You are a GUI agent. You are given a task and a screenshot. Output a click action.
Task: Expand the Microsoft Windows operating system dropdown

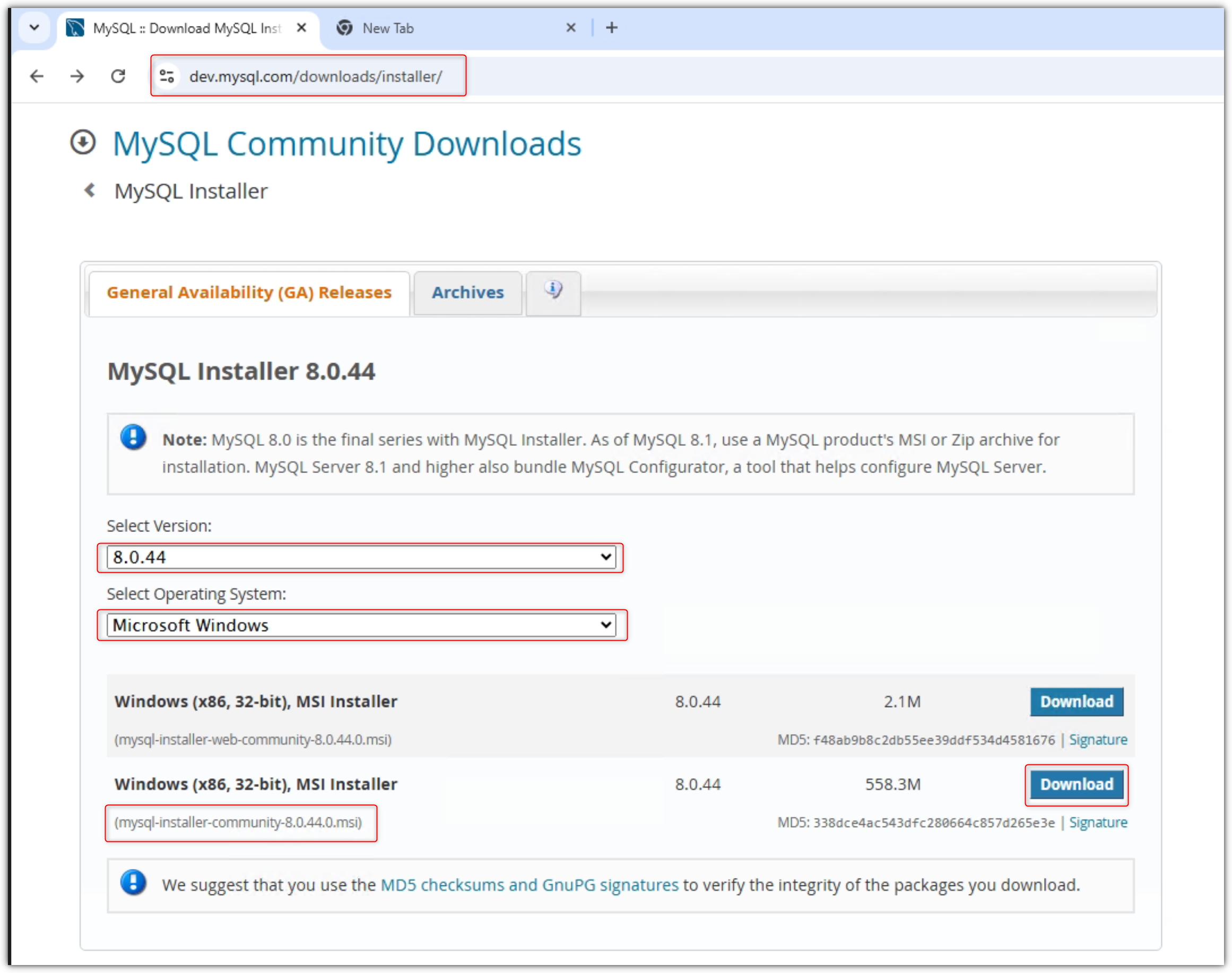click(x=361, y=625)
